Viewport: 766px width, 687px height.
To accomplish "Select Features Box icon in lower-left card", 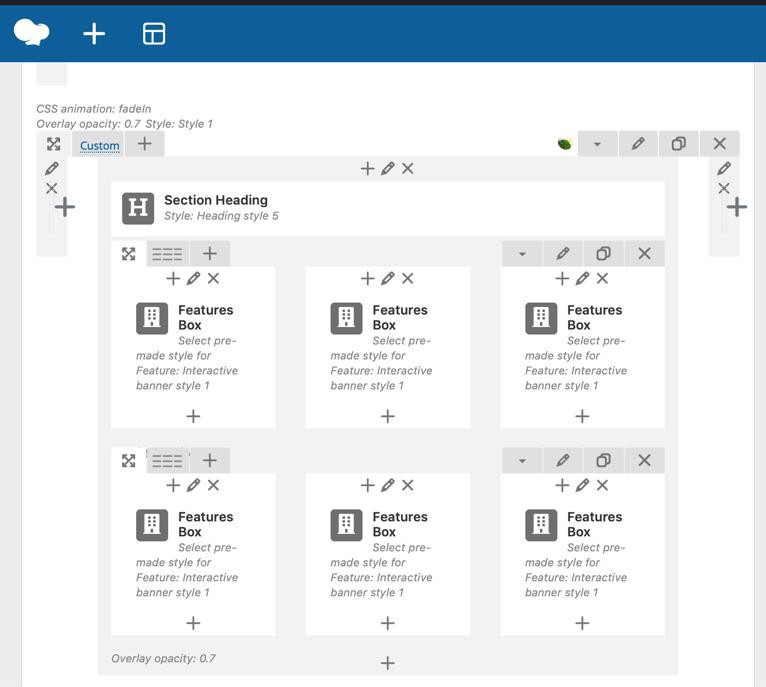I will (x=152, y=525).
